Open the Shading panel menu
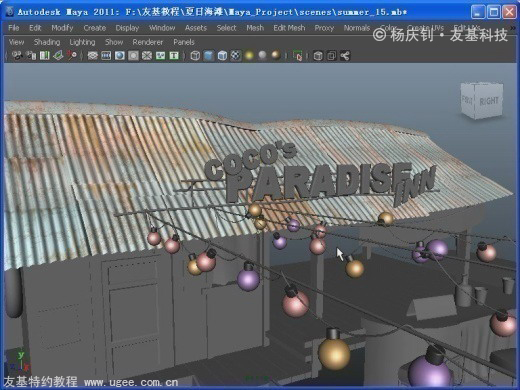Viewport: 520px width, 390px height. (x=47, y=42)
